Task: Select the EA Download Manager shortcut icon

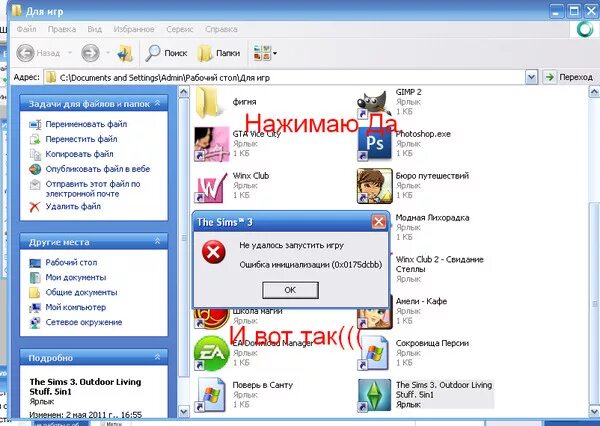Action: (212, 353)
